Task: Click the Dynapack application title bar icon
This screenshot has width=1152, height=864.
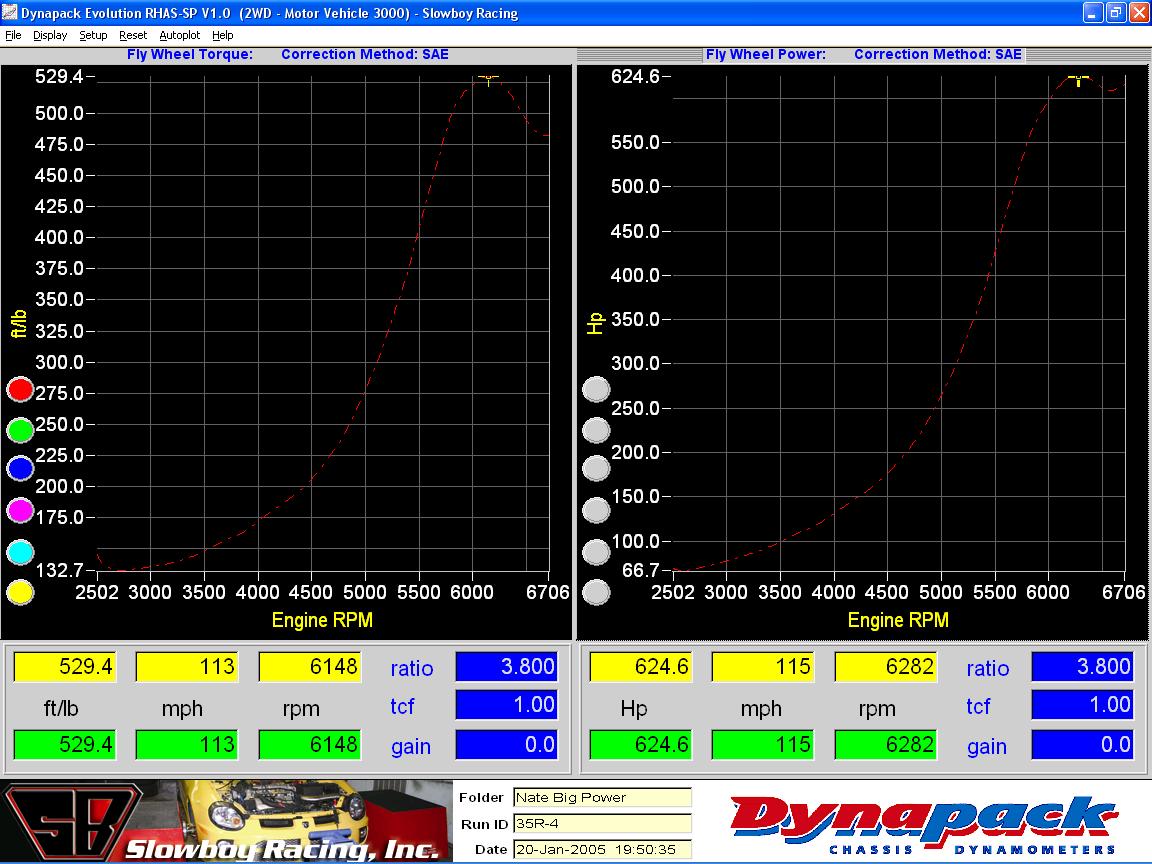Action: pos(10,12)
